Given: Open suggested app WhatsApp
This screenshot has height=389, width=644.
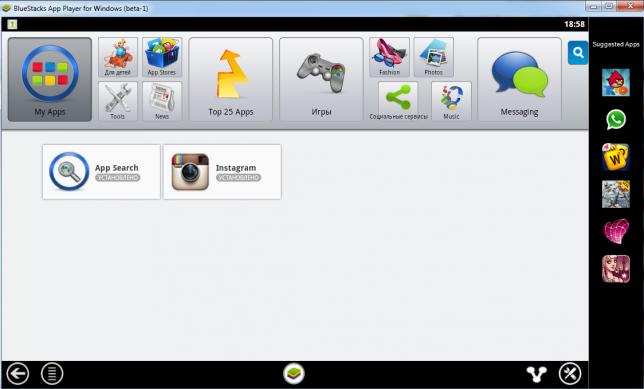Looking at the screenshot, I should coord(616,120).
